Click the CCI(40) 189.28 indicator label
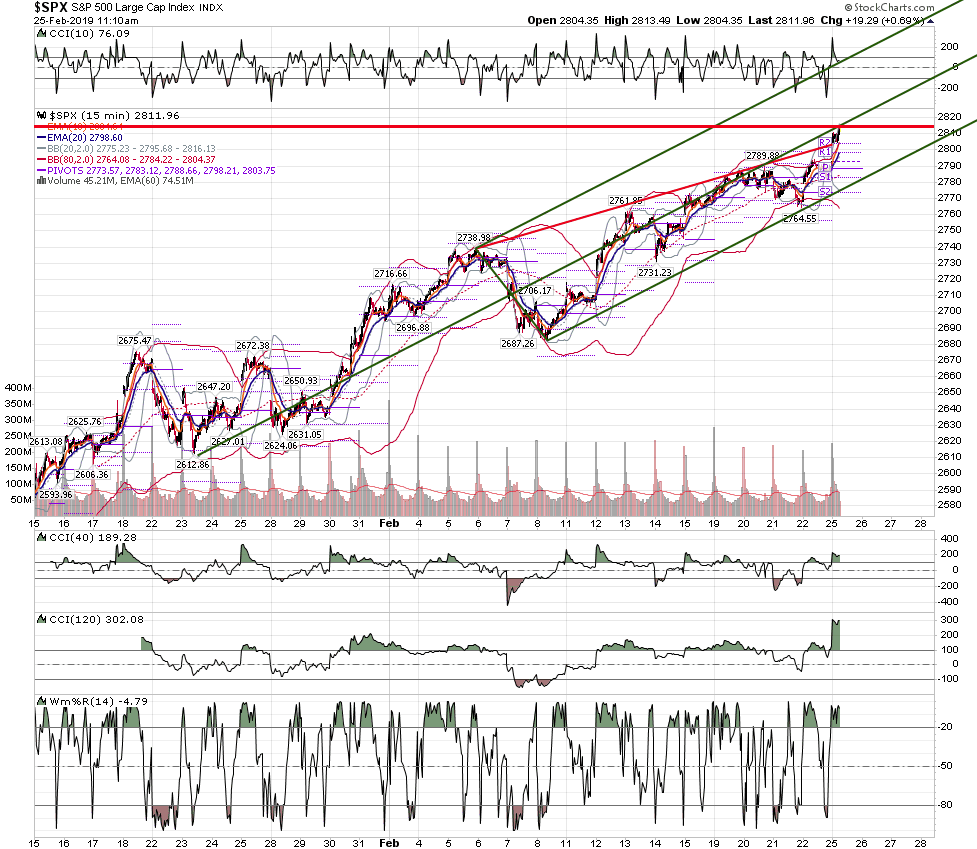Image resolution: width=977 pixels, height=849 pixels. pyautogui.click(x=93, y=537)
